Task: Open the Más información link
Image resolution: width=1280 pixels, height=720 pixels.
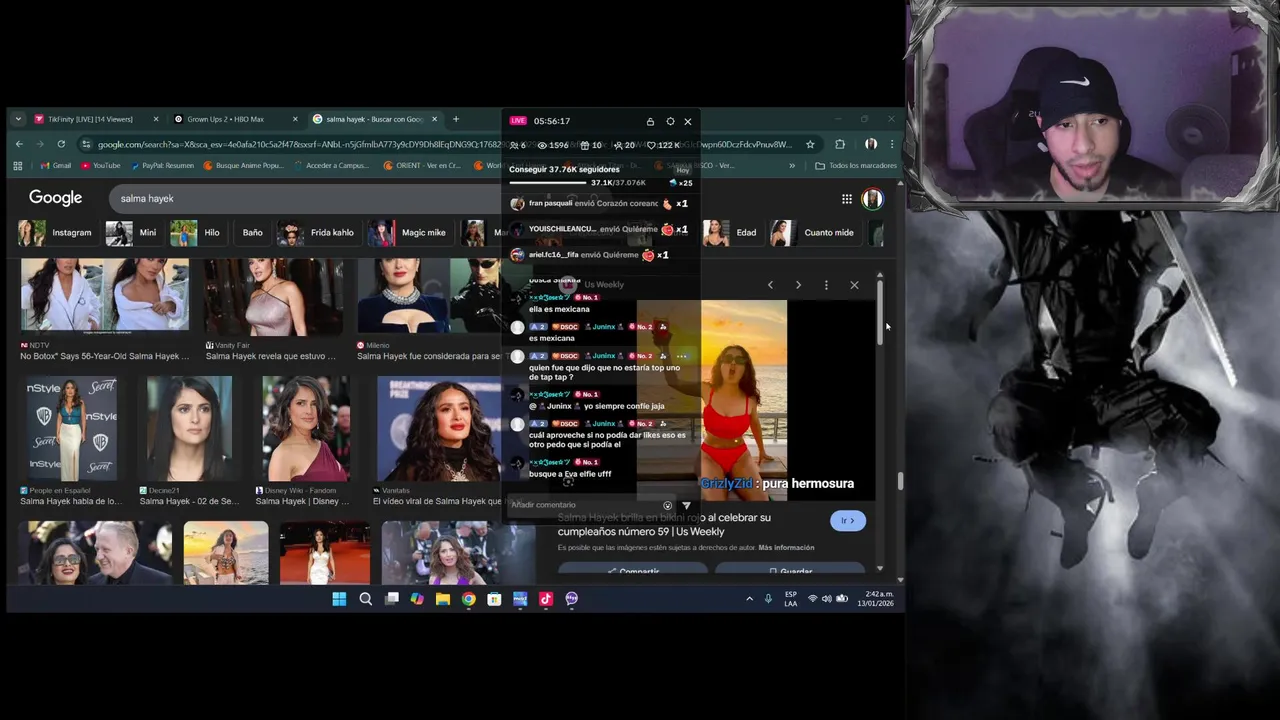Action: click(x=786, y=548)
